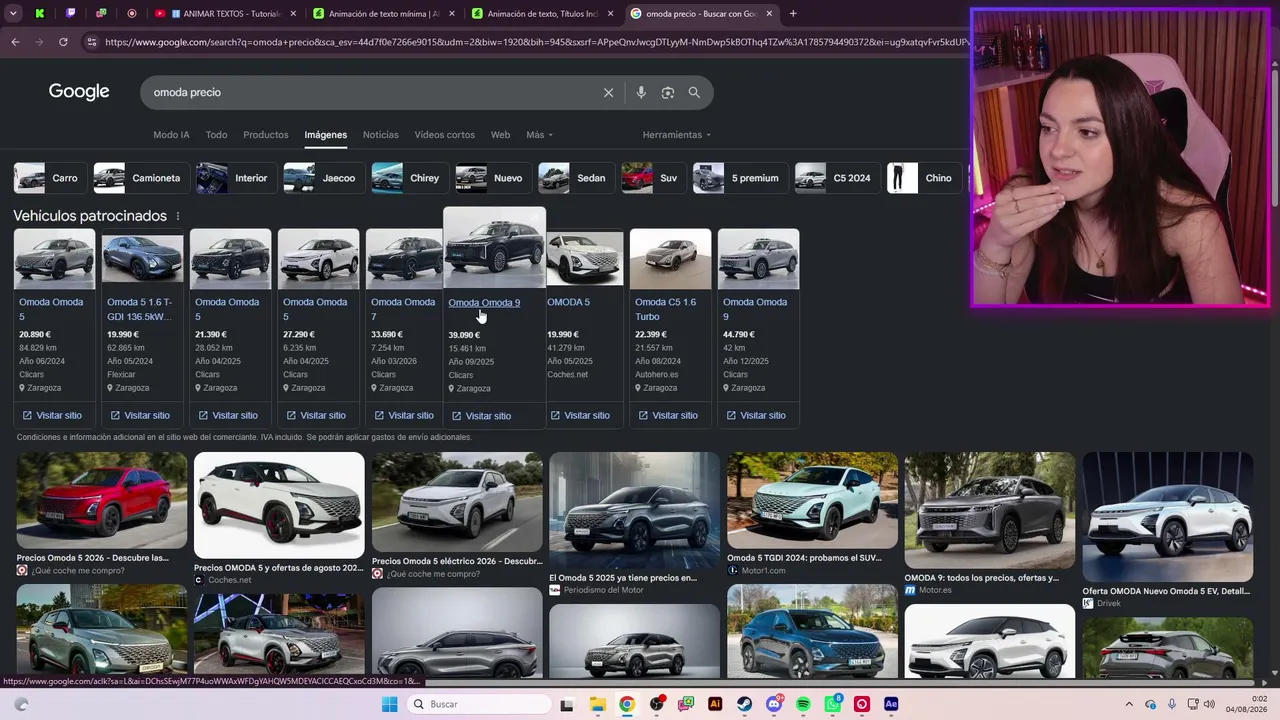Switch to the Twitch pinned tab
Viewport: 1280px width, 720px height.
tap(70, 14)
